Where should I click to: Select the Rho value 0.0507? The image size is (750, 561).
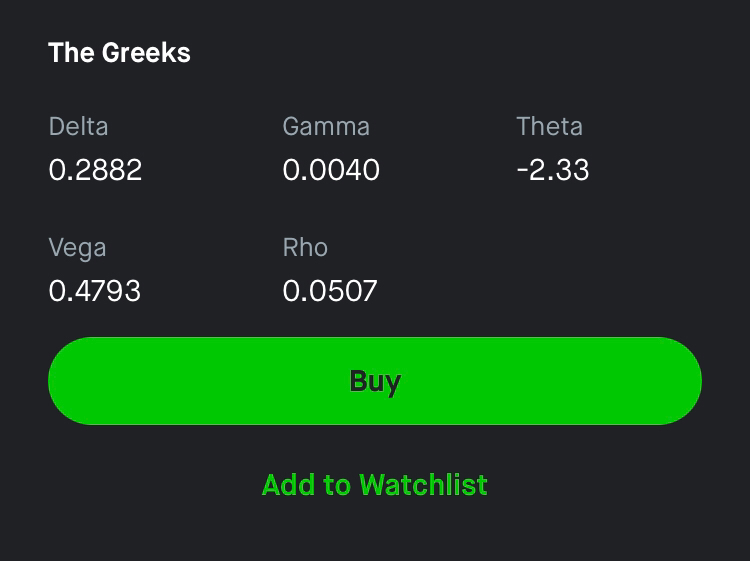point(330,291)
